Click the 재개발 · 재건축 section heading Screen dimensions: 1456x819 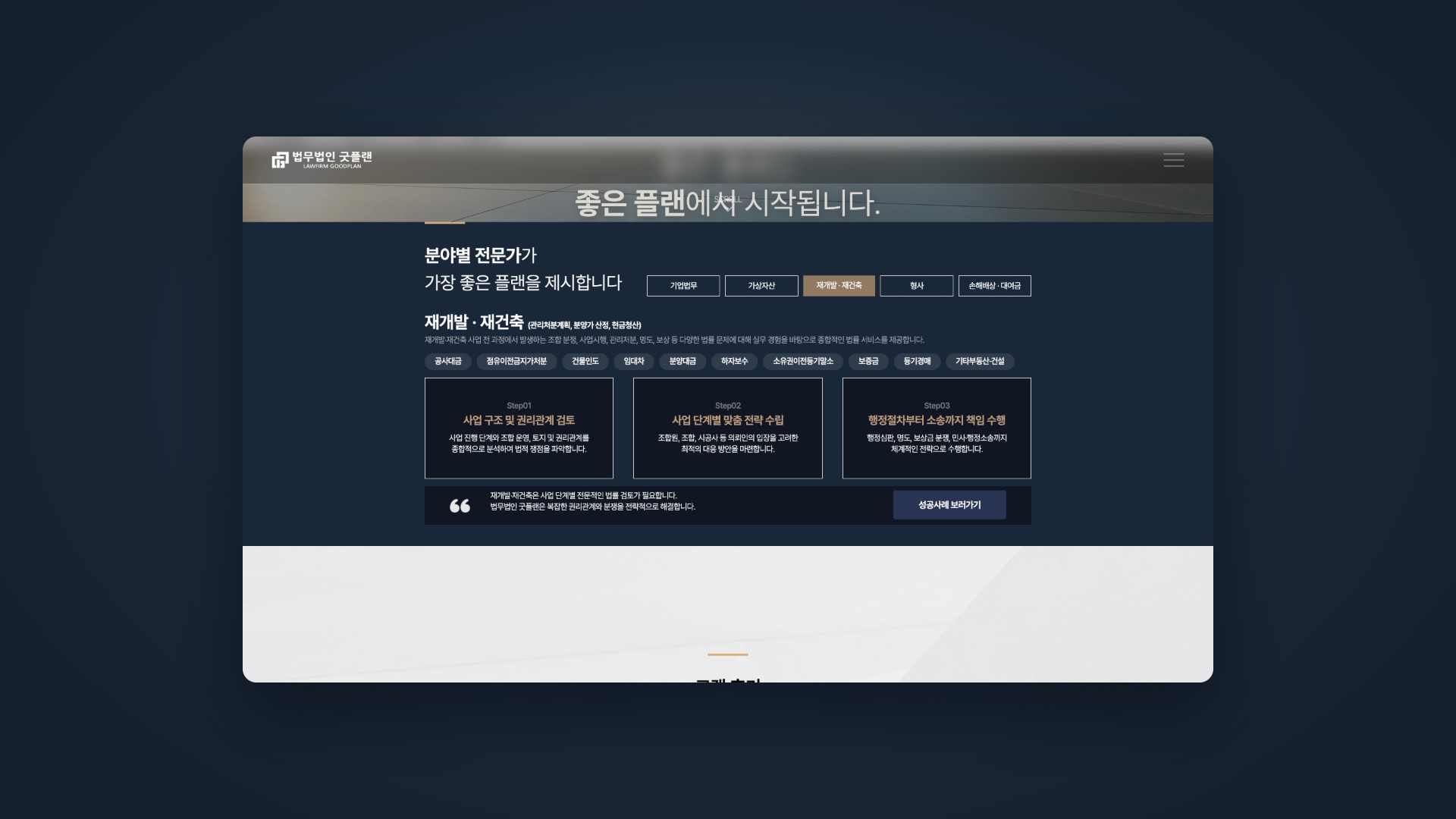click(x=474, y=322)
